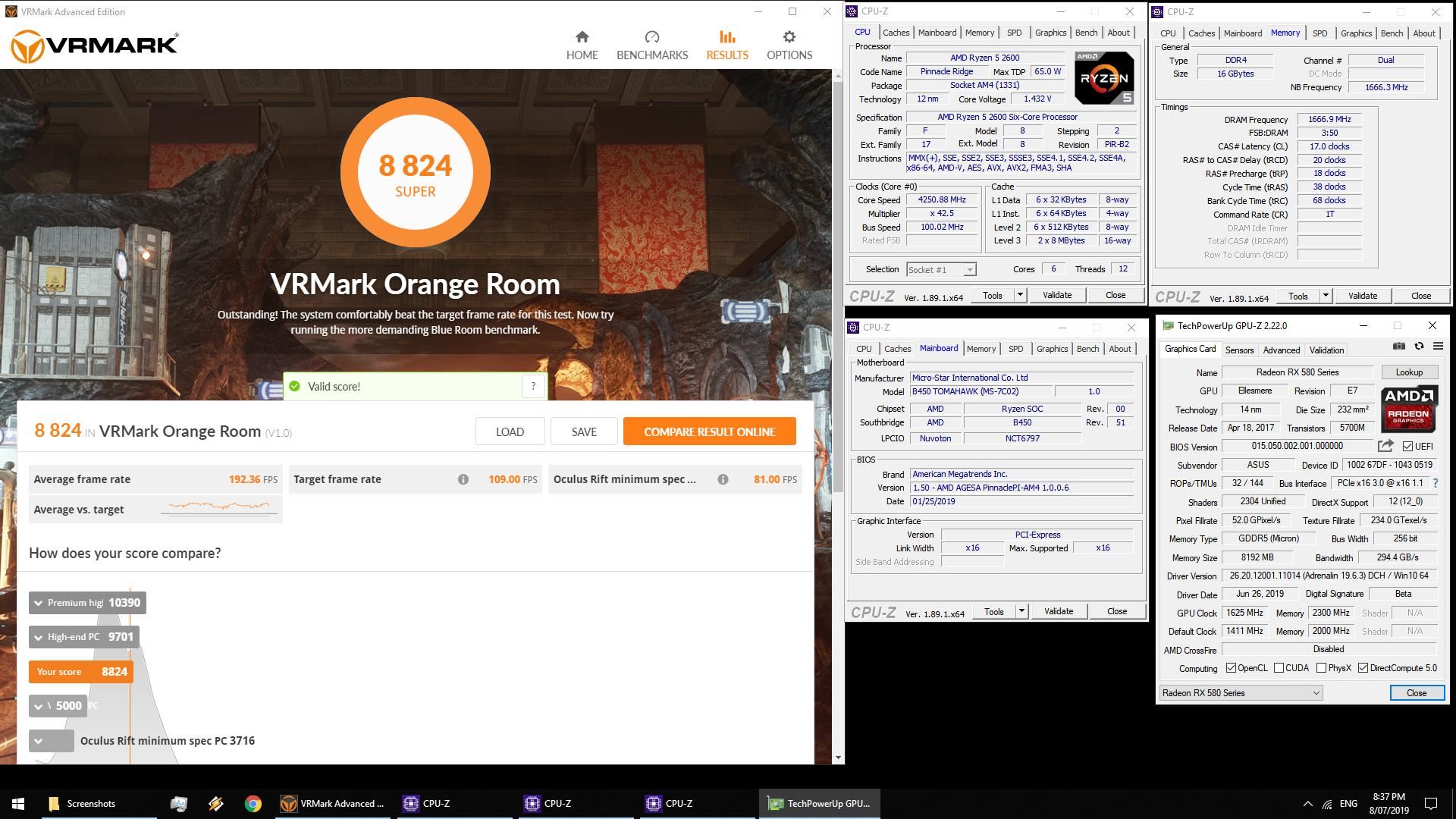Click the Ryzen 5 logo in CPU-Z
The image size is (1456, 819).
click(x=1104, y=78)
